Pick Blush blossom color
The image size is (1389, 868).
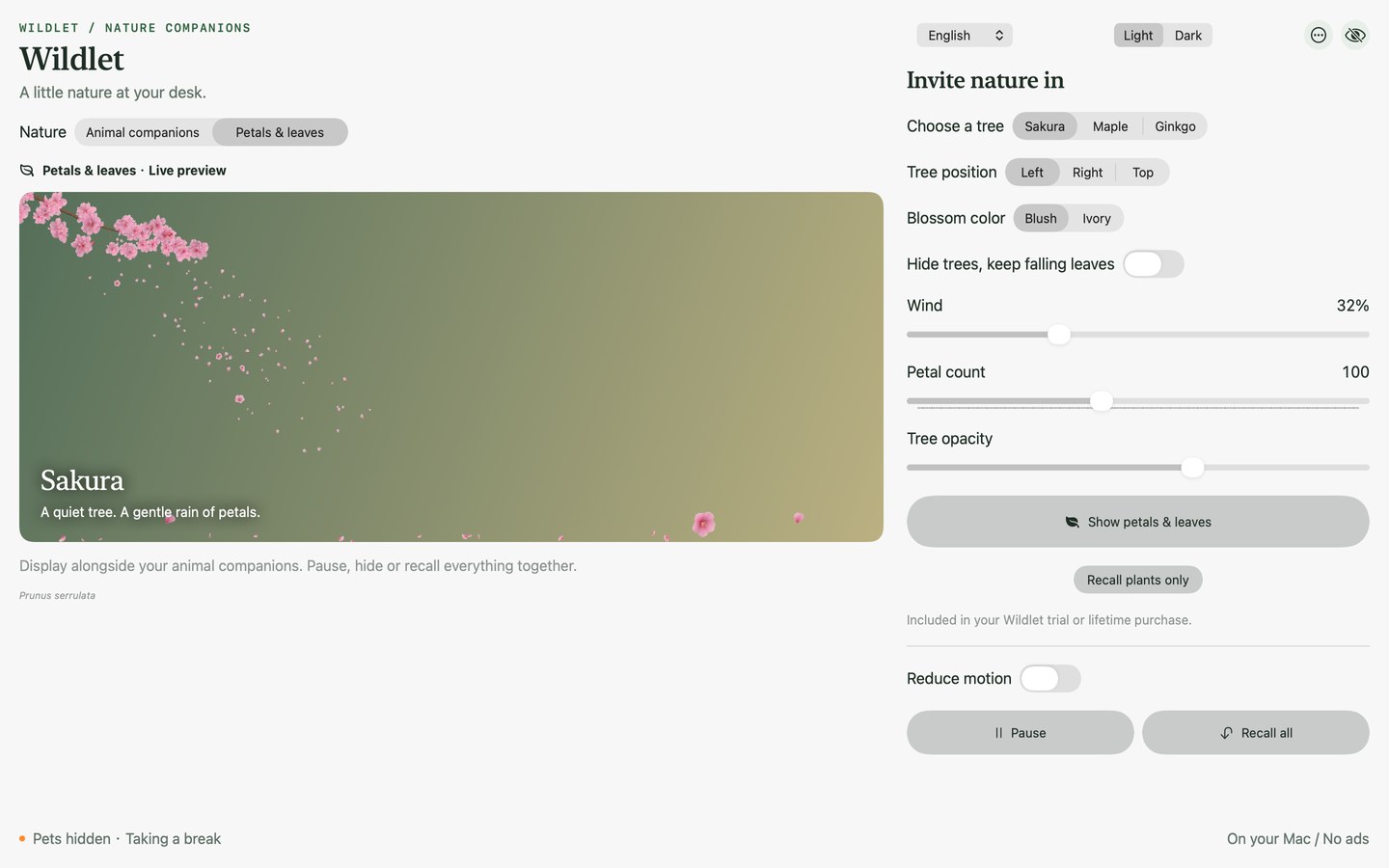tap(1041, 219)
